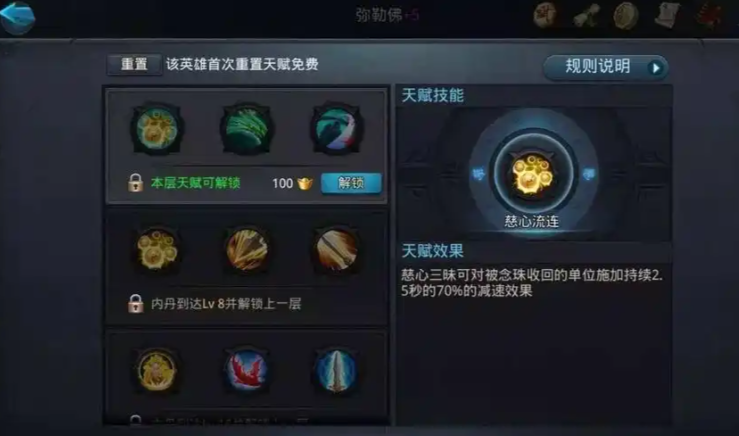739x436 pixels.
Task: Select the green palm-strike talent icon
Action: 246,128
